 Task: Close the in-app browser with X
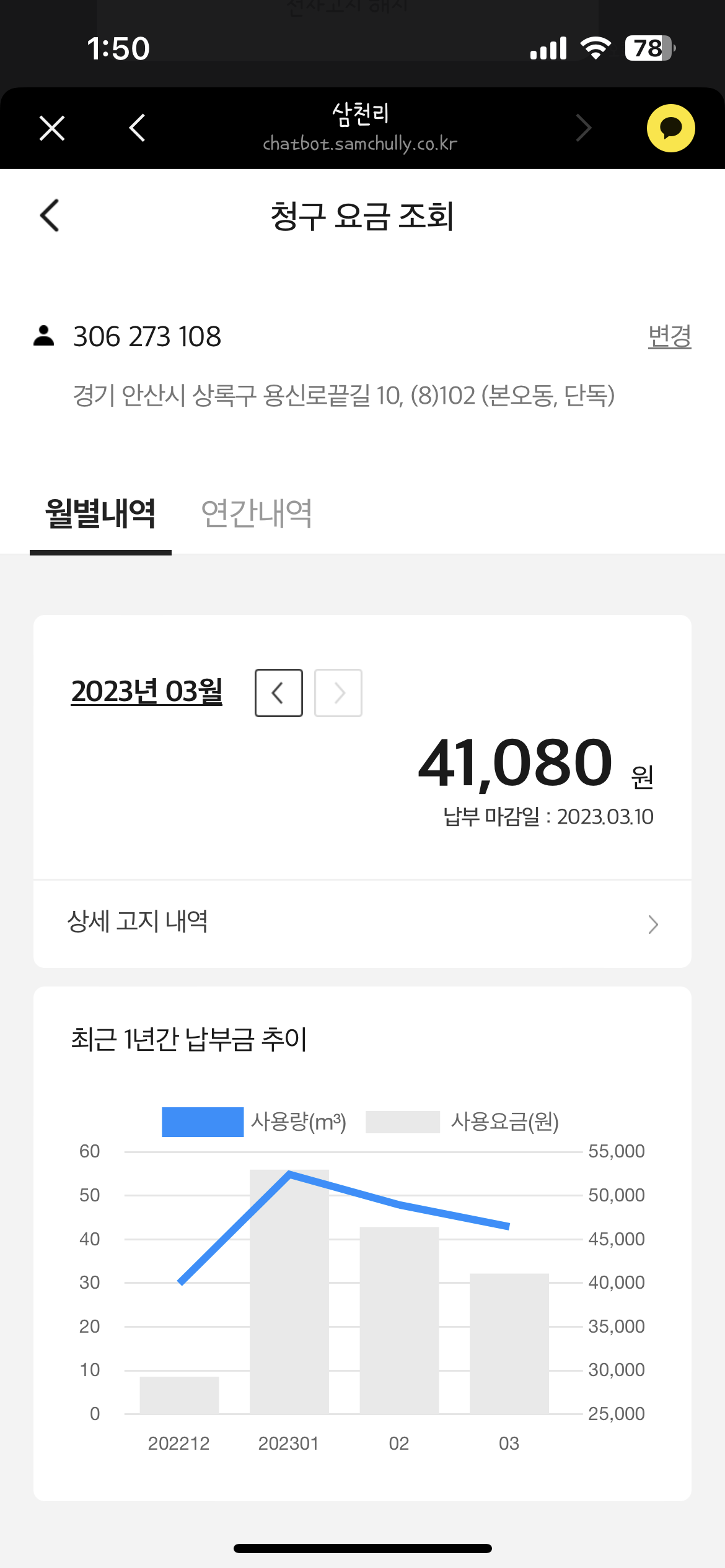(x=52, y=129)
